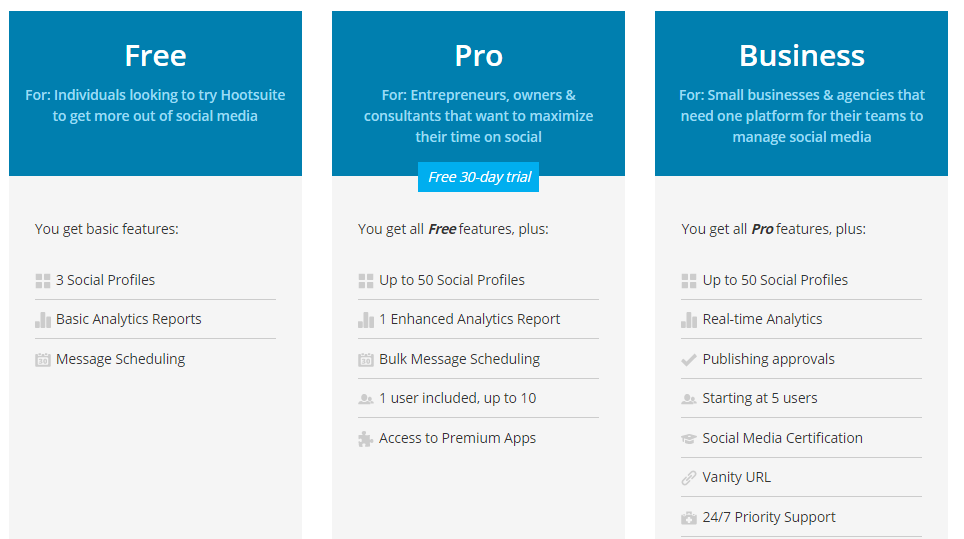Click the Pro plan's Up to 50 Social Profiles
Viewport: 964px width, 539px height.
[451, 280]
